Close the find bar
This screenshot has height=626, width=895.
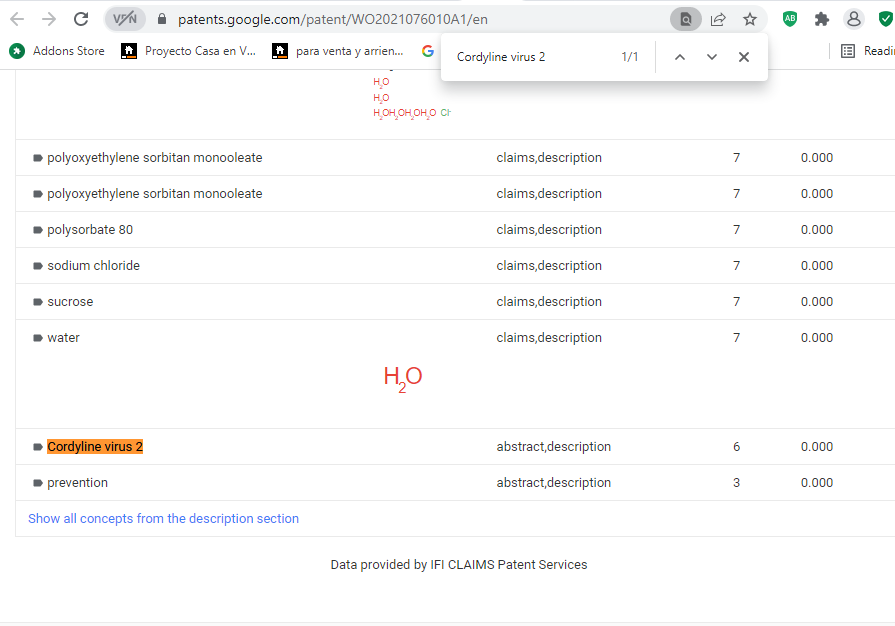coord(744,57)
